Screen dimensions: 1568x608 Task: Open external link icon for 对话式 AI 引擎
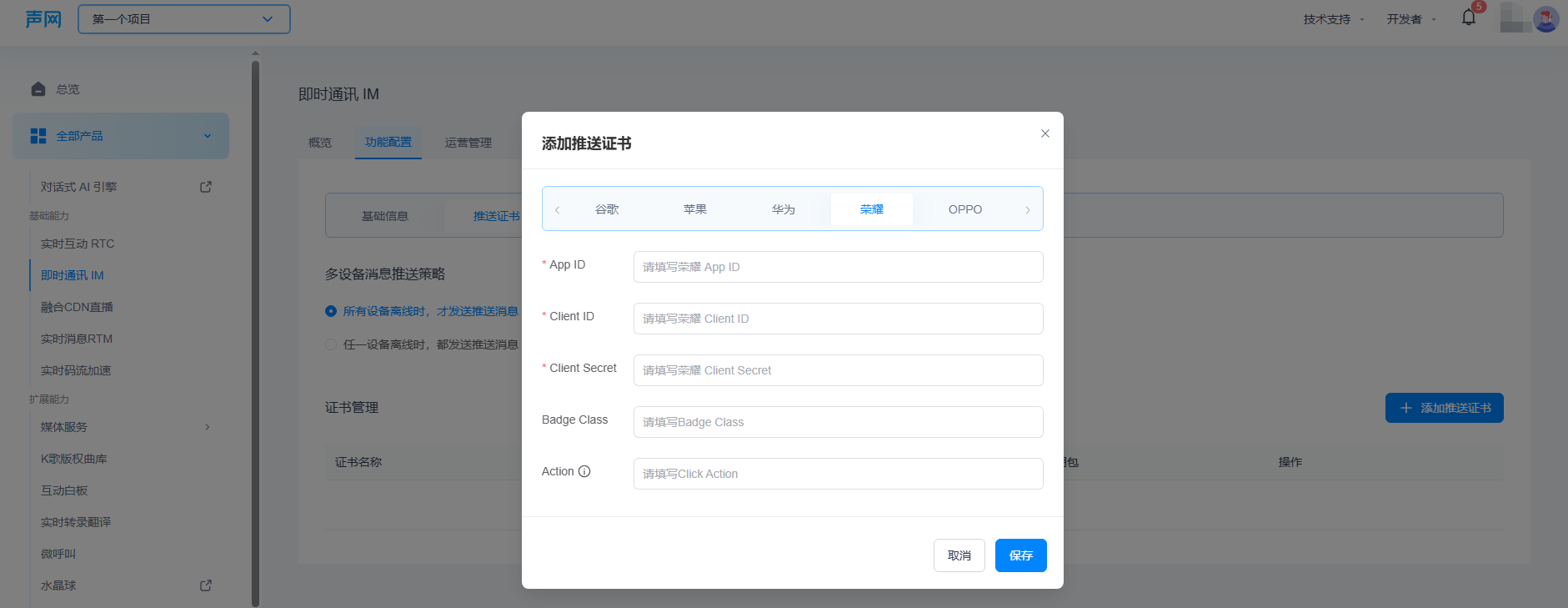[206, 187]
